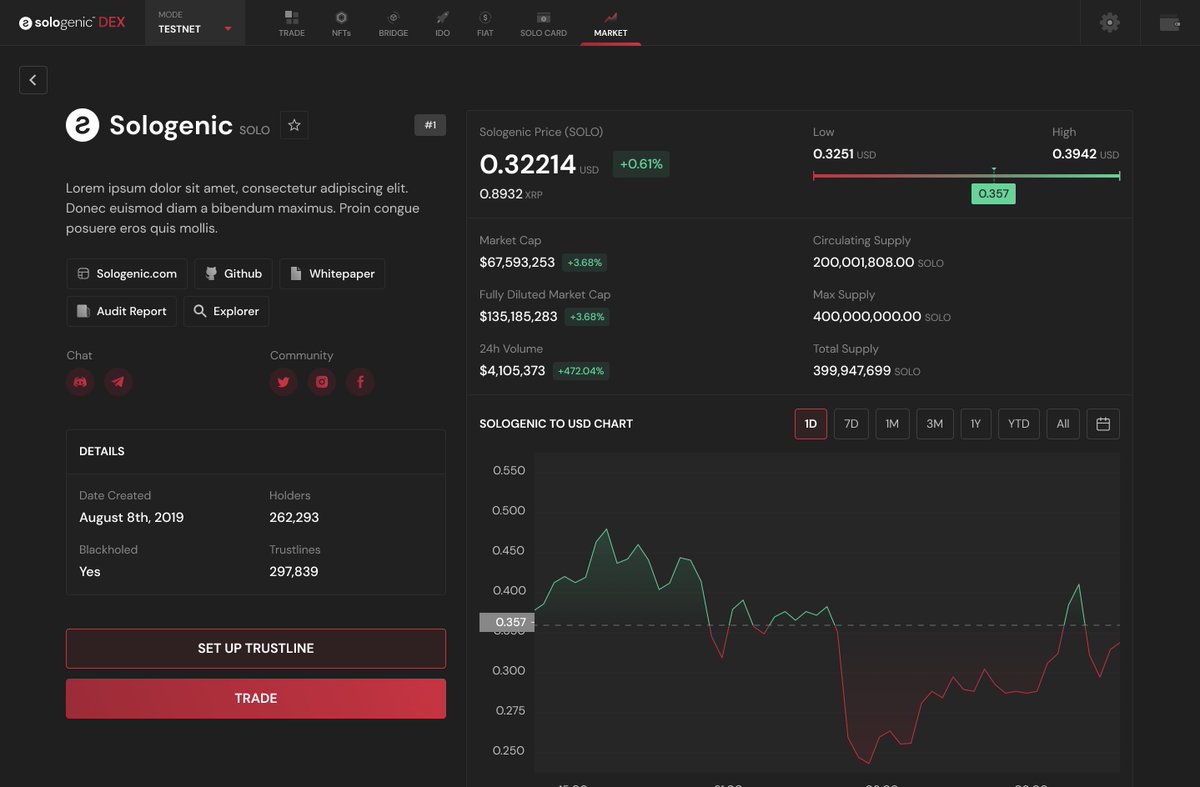Open the Telegram chat icon

119,381
